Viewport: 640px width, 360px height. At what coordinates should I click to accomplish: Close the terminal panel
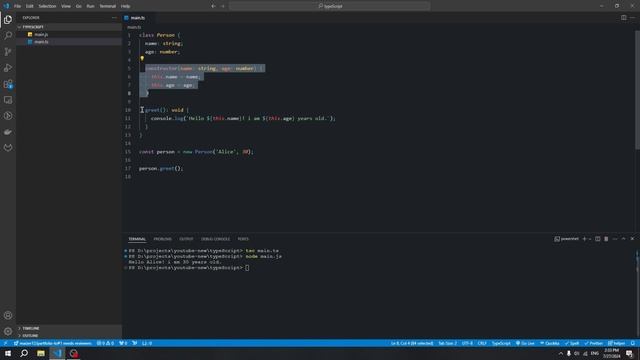pyautogui.click(x=632, y=239)
